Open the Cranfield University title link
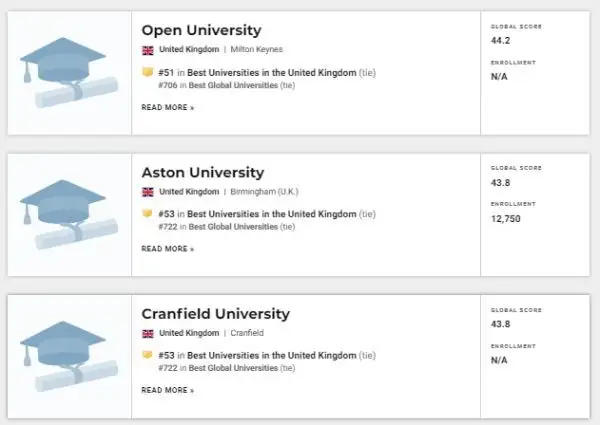This screenshot has height=425, width=600. 215,314
